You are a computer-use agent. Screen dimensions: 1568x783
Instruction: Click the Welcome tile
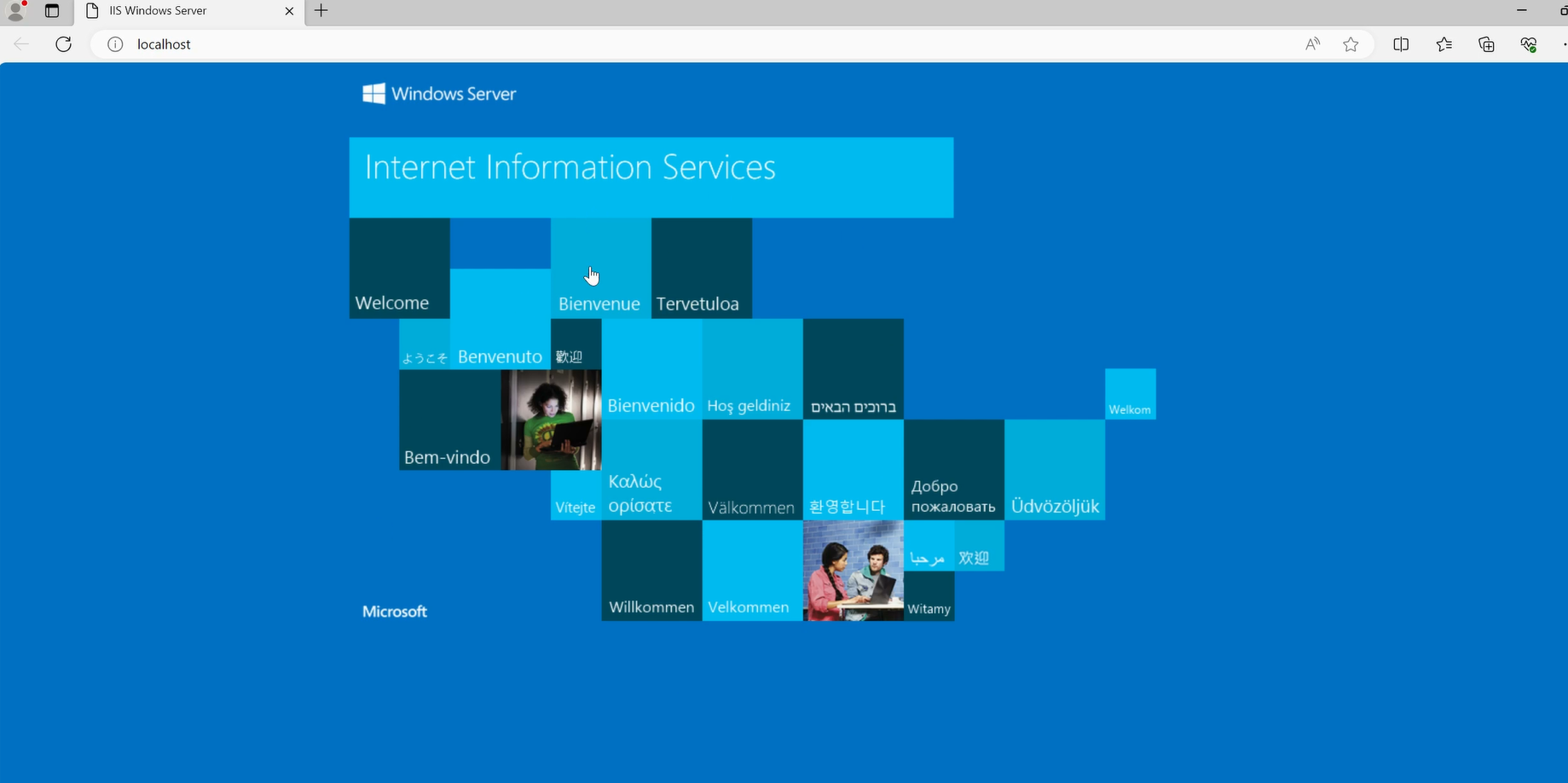[x=400, y=269]
